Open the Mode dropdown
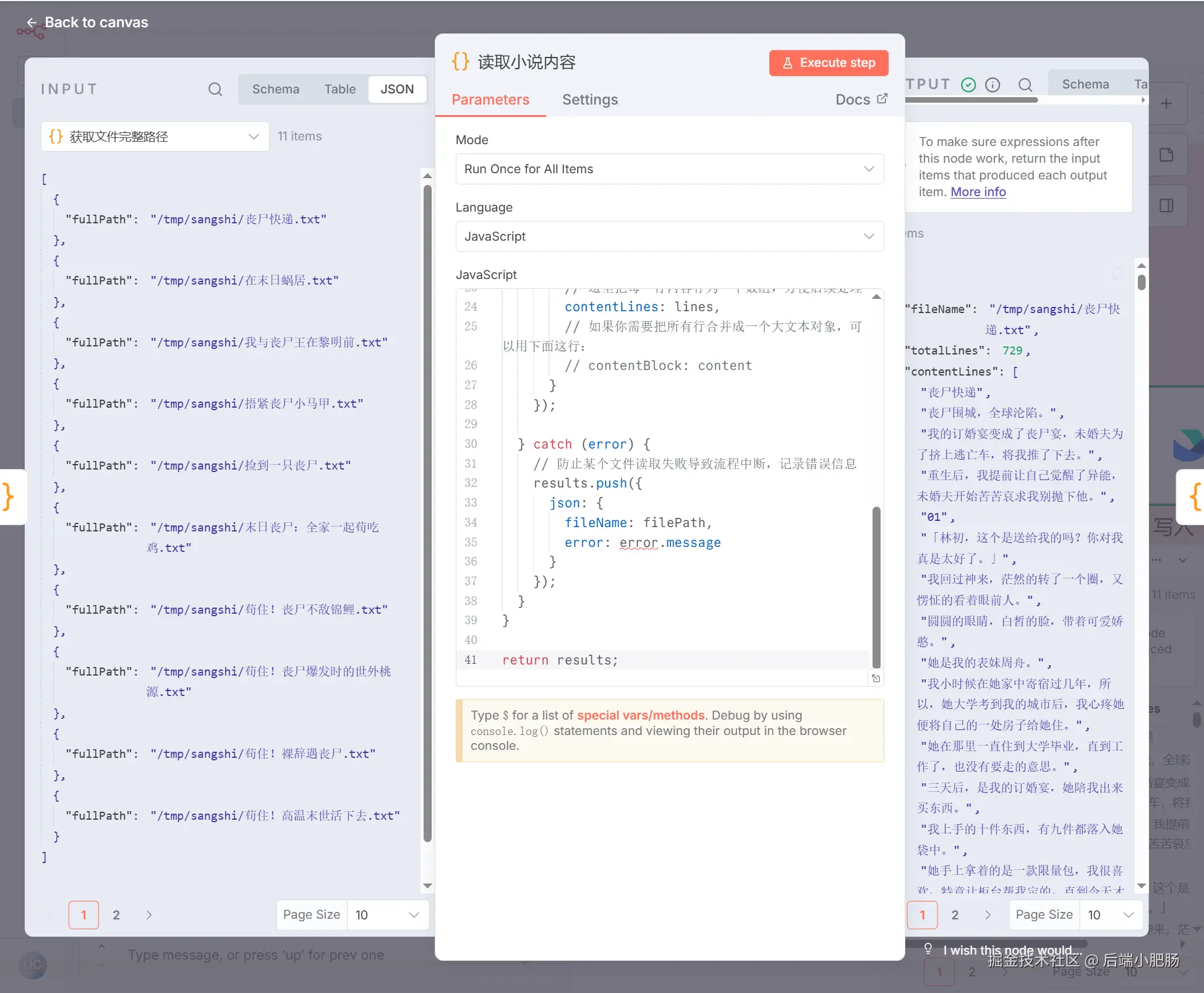Image resolution: width=1204 pixels, height=993 pixels. 669,169
